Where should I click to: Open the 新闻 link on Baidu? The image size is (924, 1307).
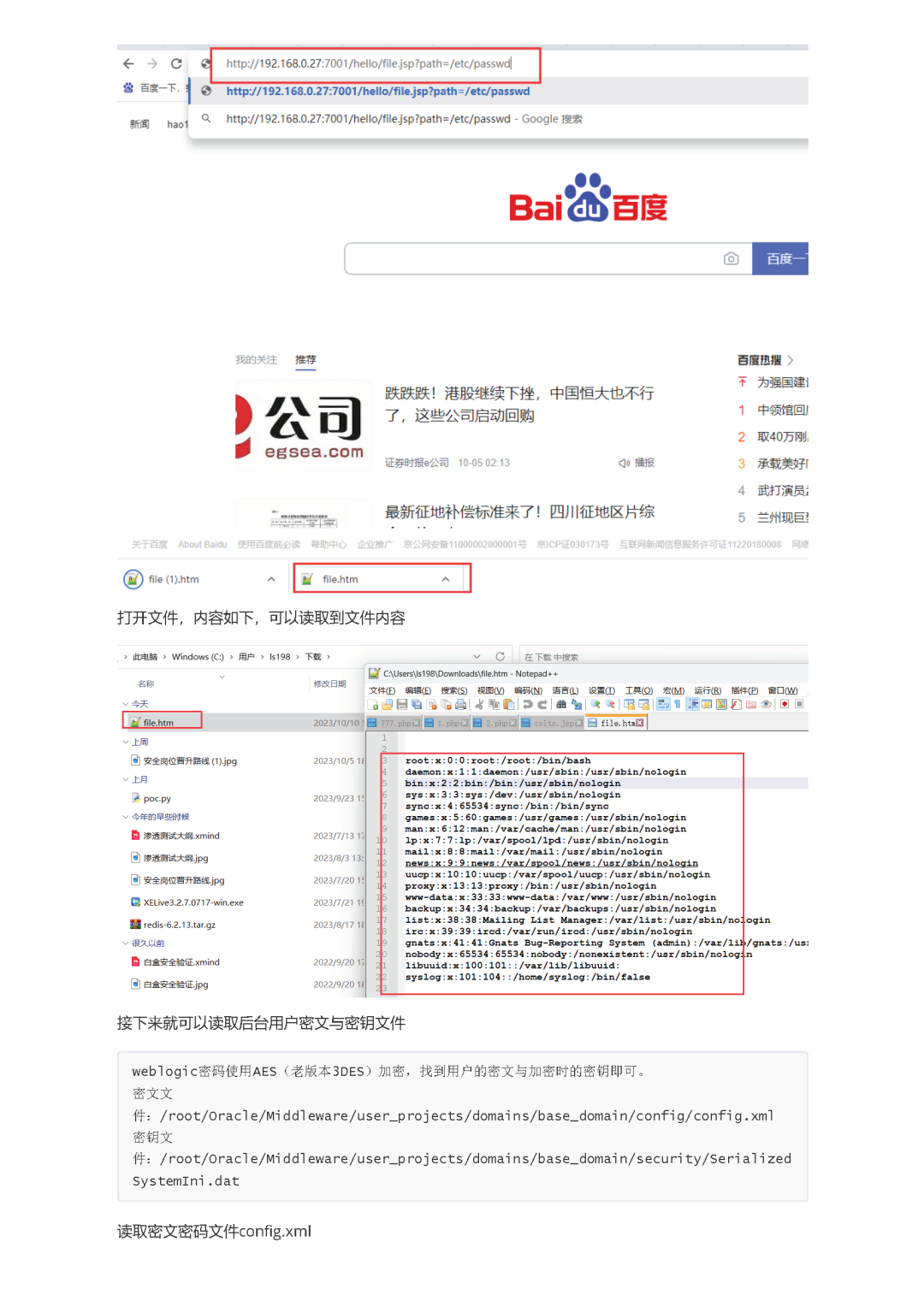(139, 124)
